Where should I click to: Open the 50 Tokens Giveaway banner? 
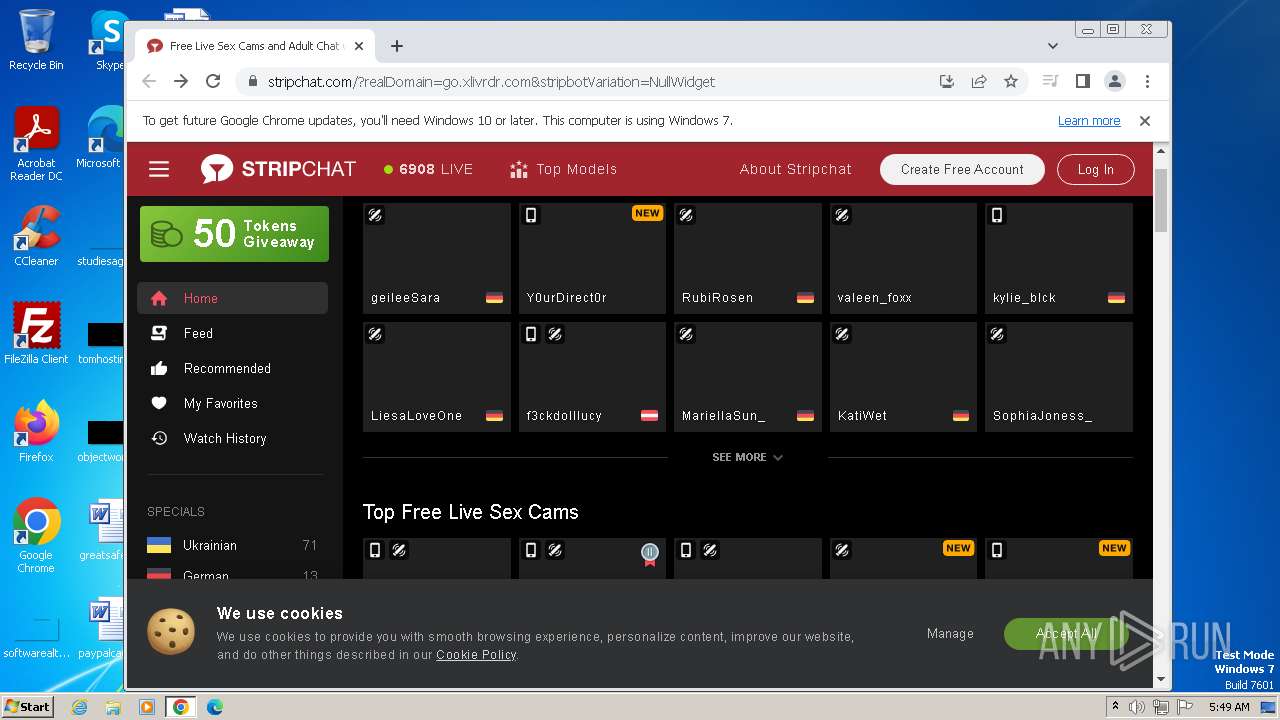tap(234, 234)
